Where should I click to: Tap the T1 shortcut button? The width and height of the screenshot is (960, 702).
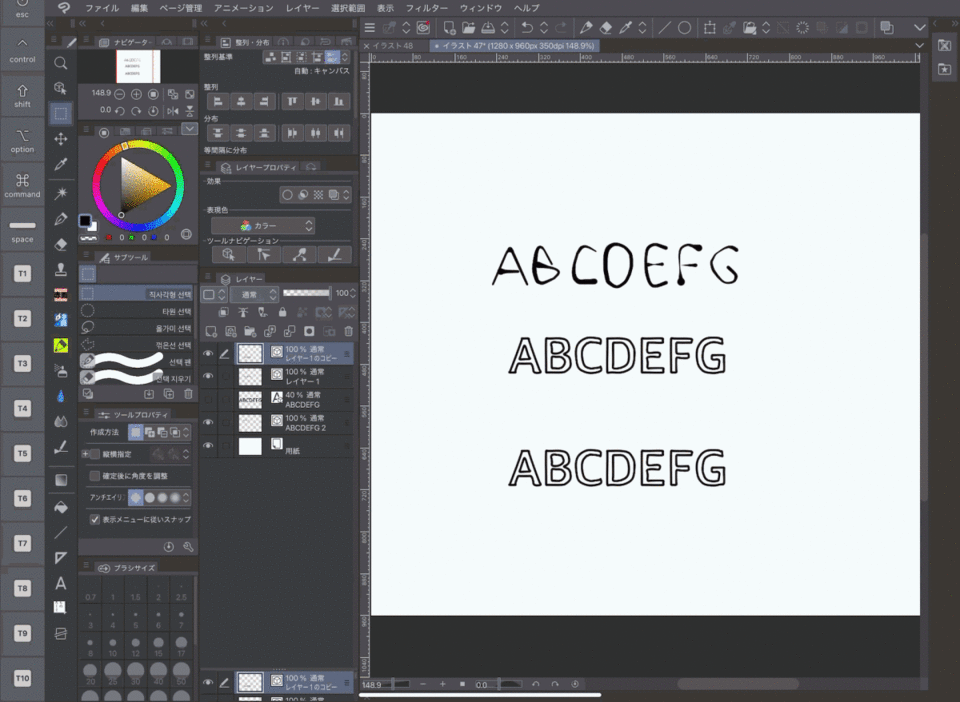pos(23,274)
